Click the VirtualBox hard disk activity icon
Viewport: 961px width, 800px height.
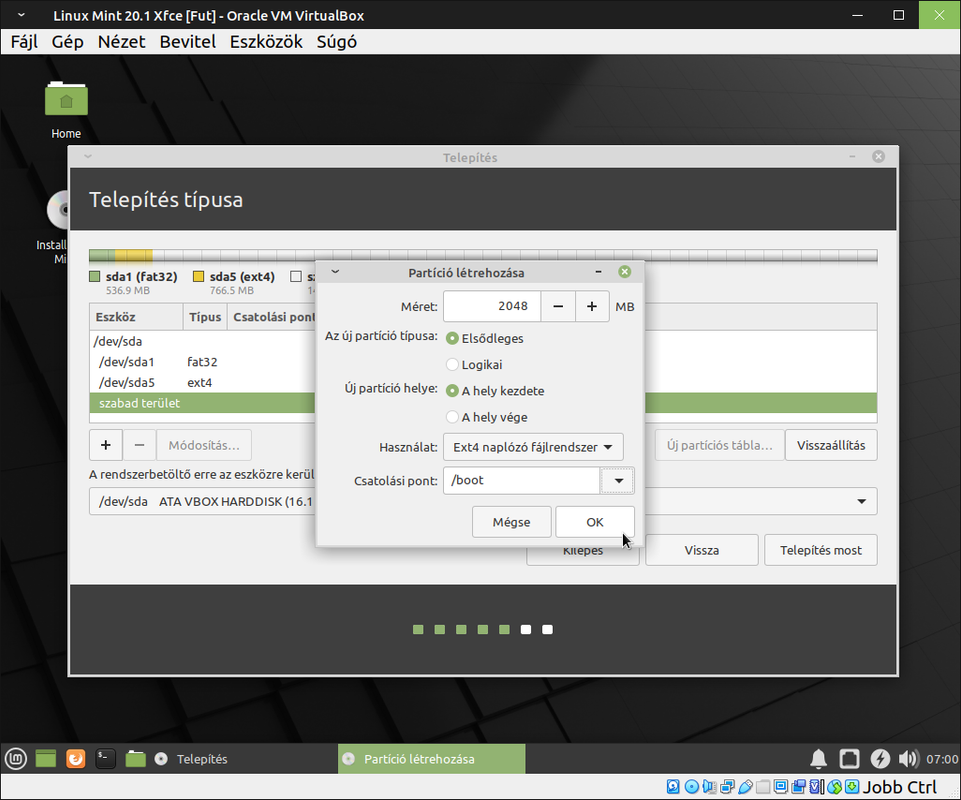(673, 787)
